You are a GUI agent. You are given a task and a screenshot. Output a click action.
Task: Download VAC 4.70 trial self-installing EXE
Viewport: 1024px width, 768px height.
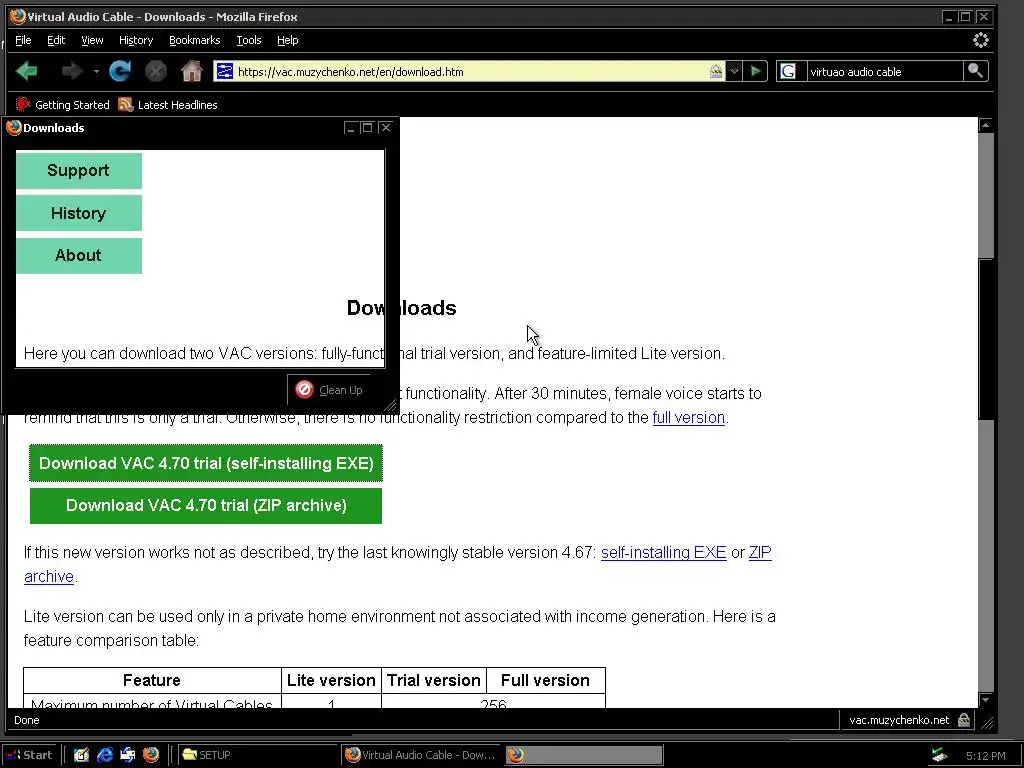pyautogui.click(x=206, y=463)
